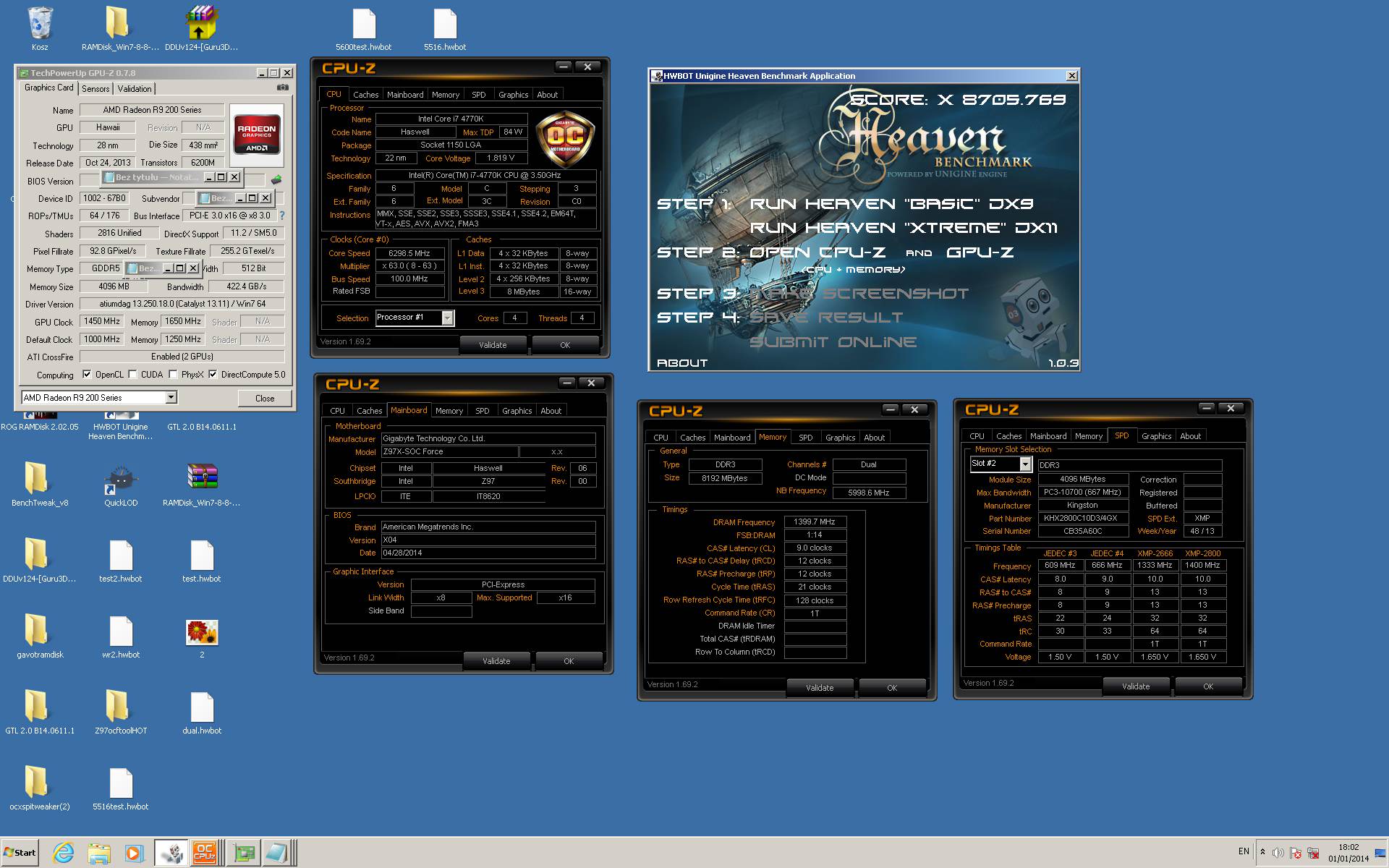Click OK in the SPD CPU-Z window

pos(1208,686)
